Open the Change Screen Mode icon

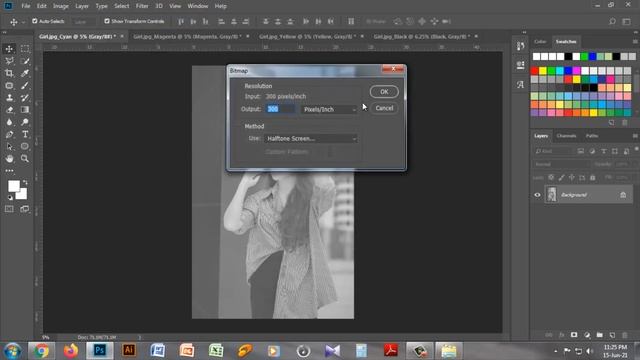pos(24,209)
